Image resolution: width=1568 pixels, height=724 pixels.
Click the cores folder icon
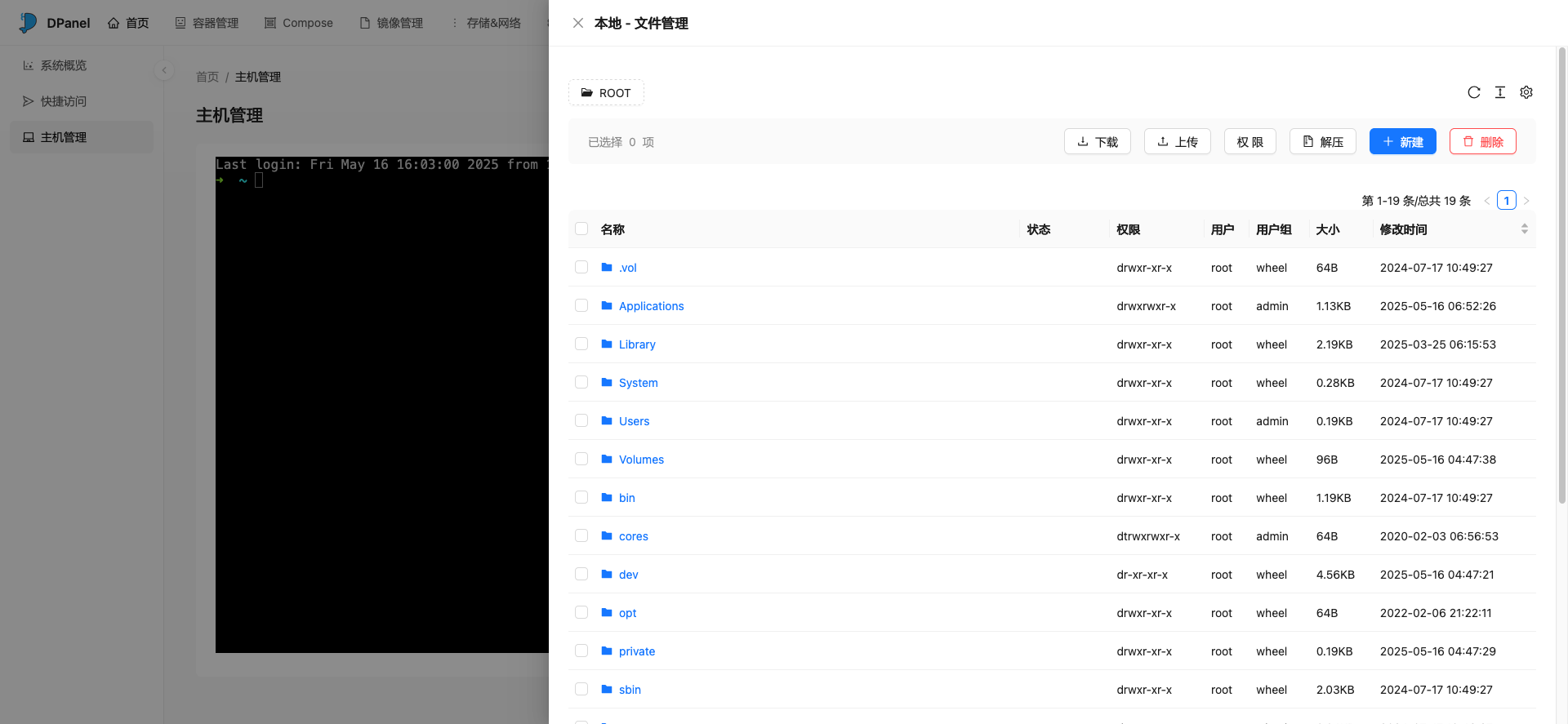607,535
